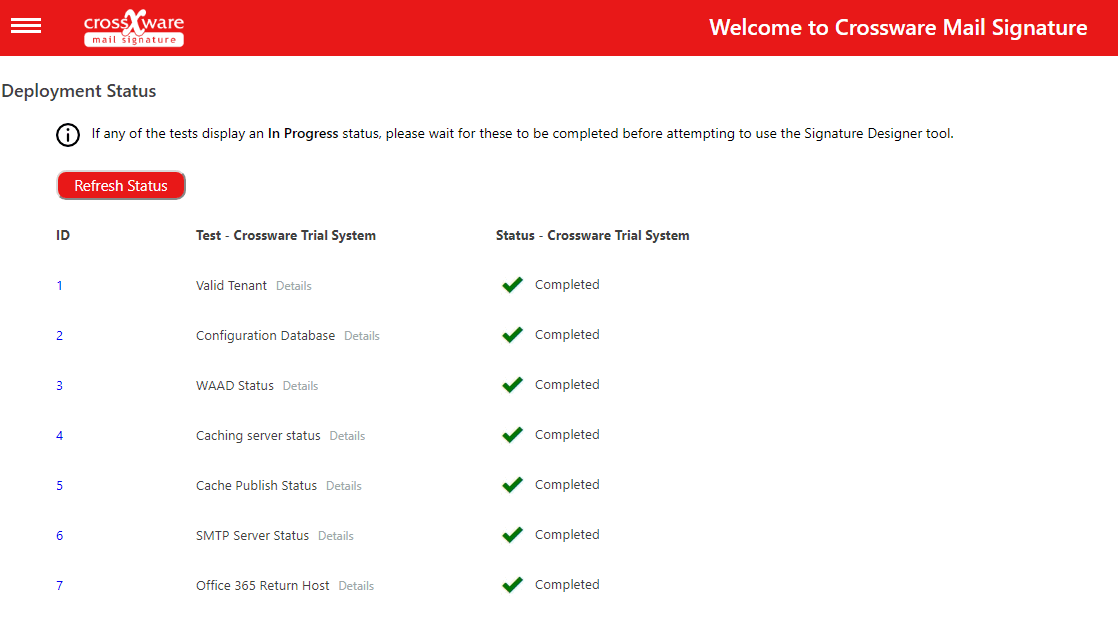
Task: Open the hamburger navigation menu
Action: tap(25, 26)
